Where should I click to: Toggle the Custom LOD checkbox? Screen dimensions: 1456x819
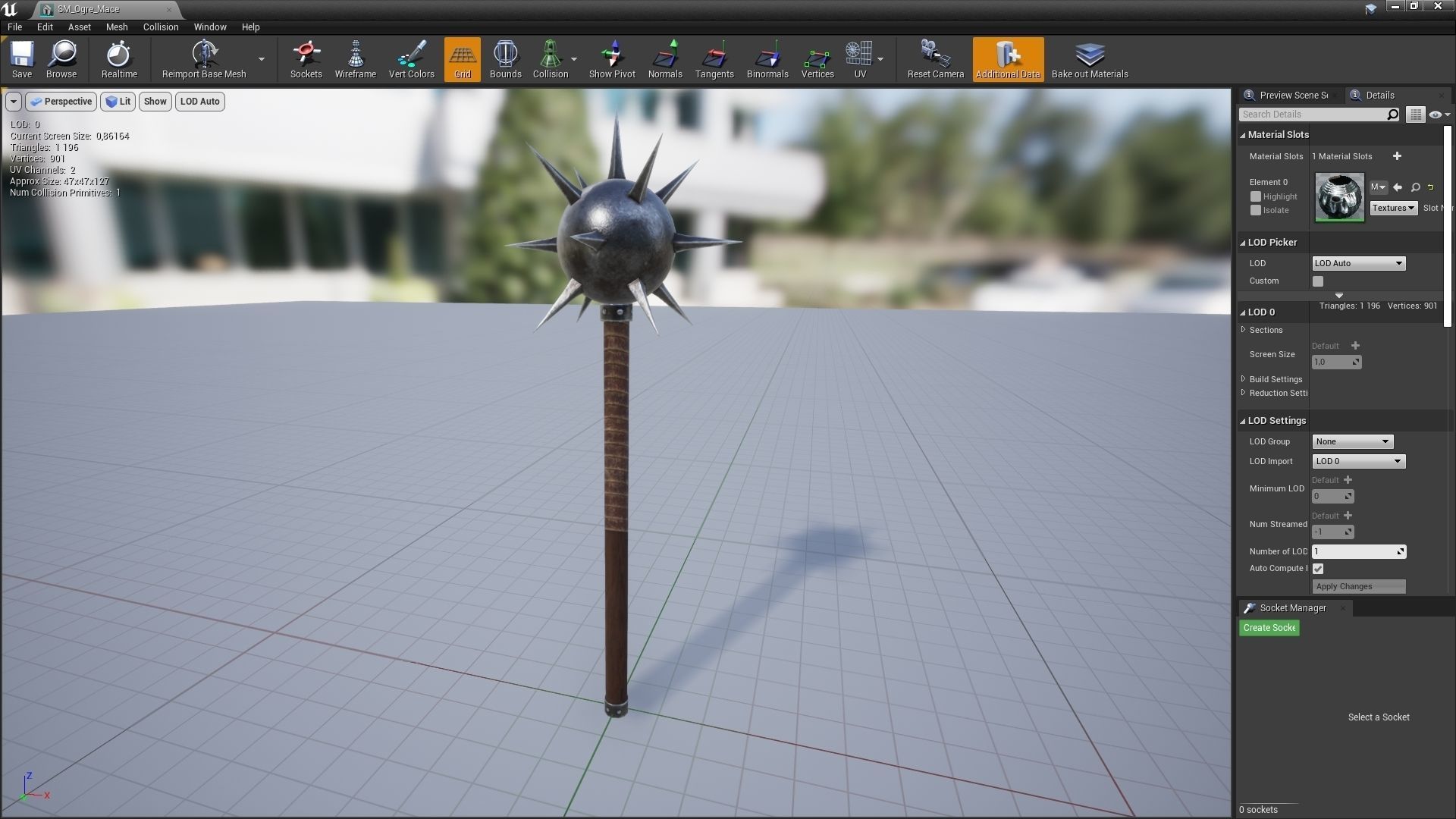[1318, 281]
